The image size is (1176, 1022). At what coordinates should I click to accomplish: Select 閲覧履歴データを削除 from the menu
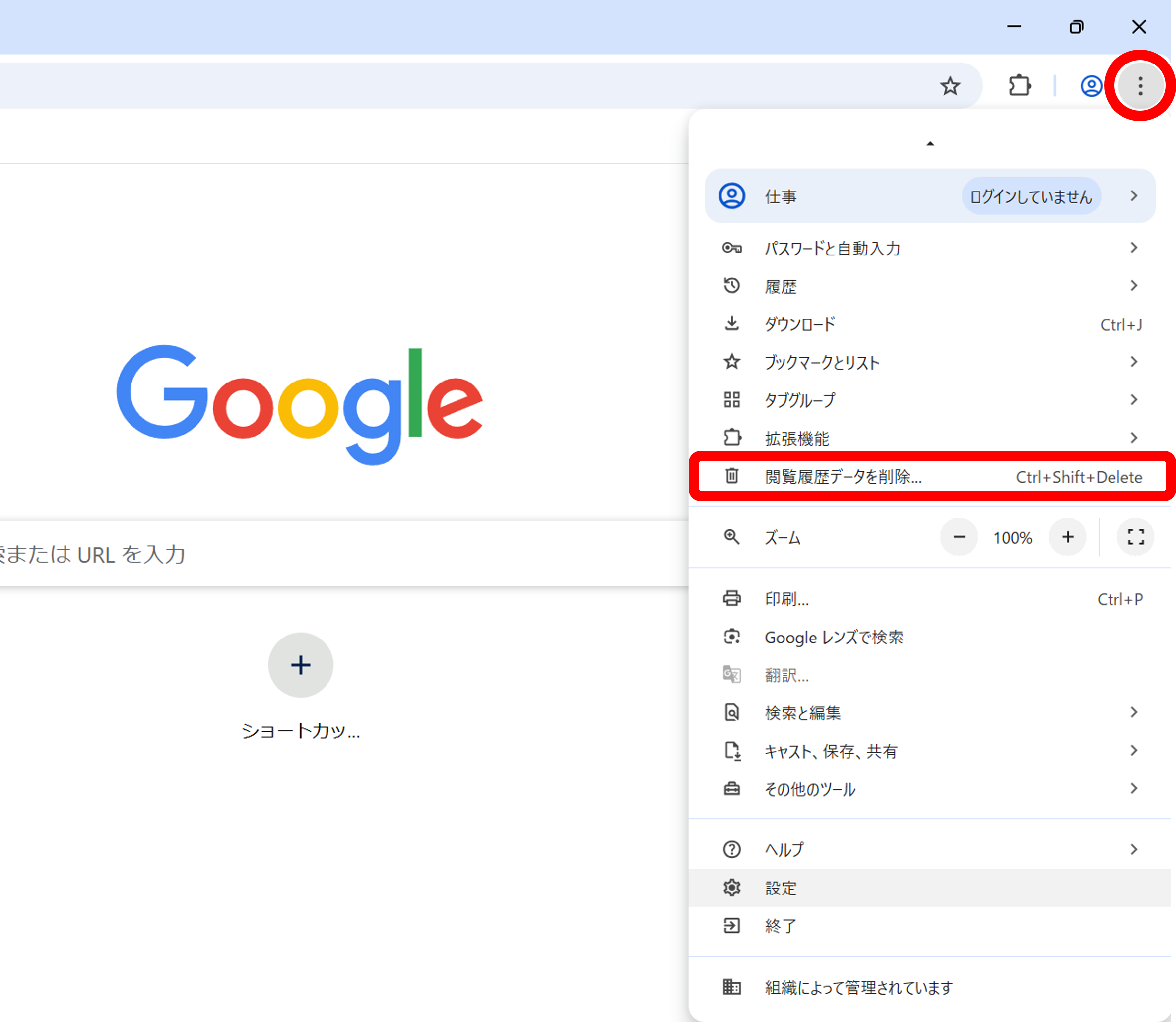point(844,477)
